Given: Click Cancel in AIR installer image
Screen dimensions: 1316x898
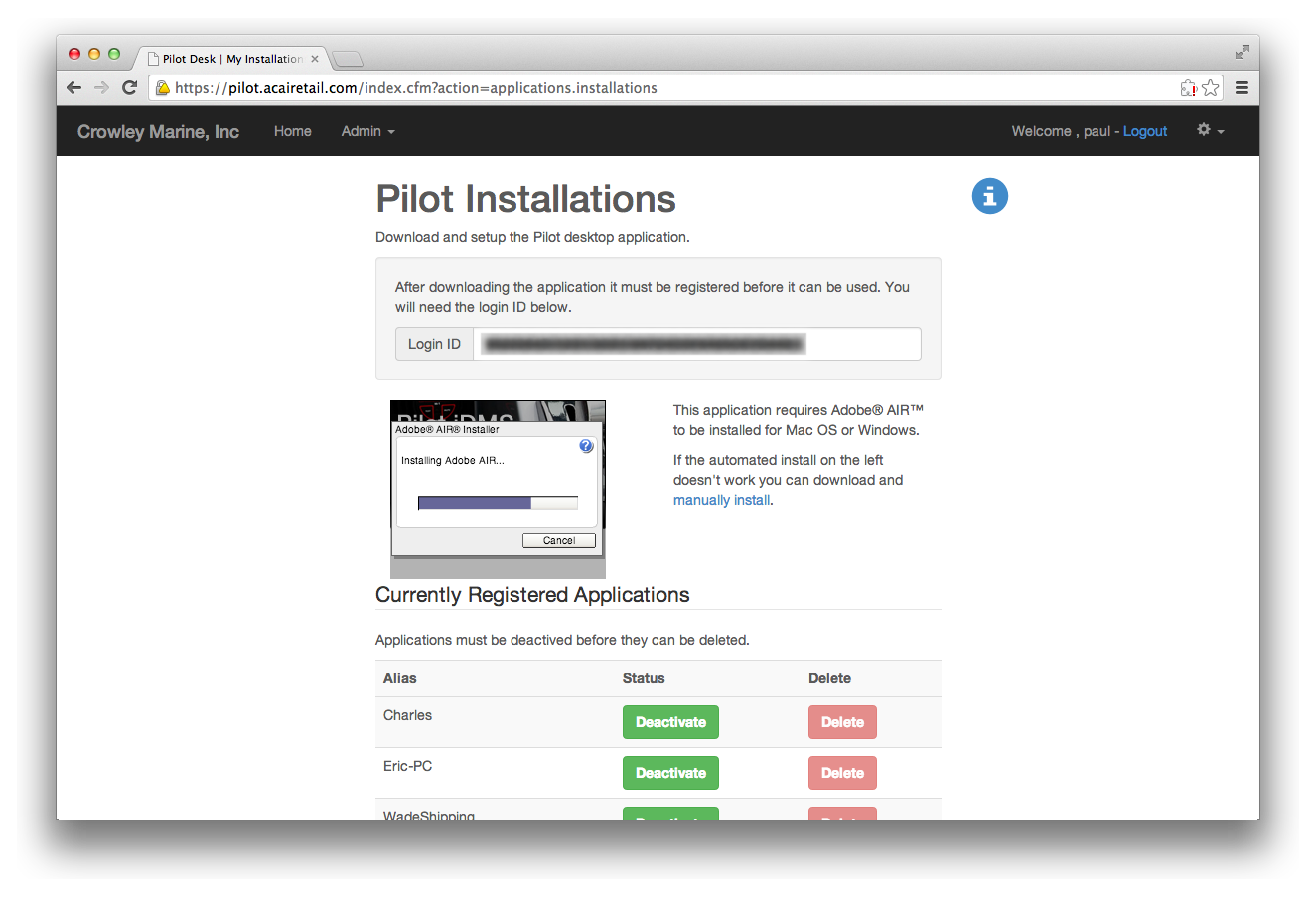Looking at the screenshot, I should [559, 540].
